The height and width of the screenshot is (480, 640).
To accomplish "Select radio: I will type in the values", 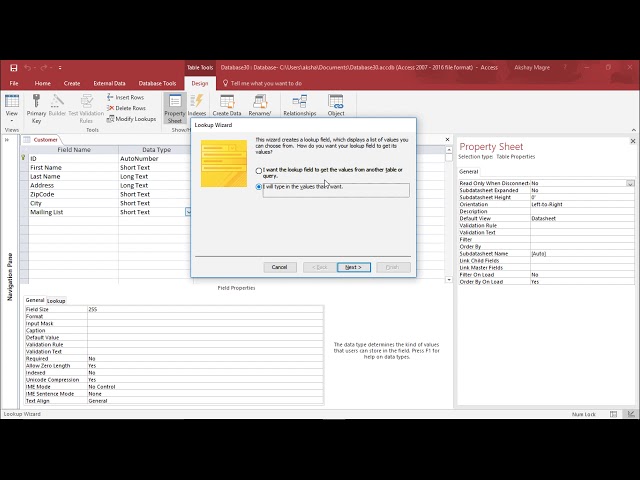I will coord(259,187).
